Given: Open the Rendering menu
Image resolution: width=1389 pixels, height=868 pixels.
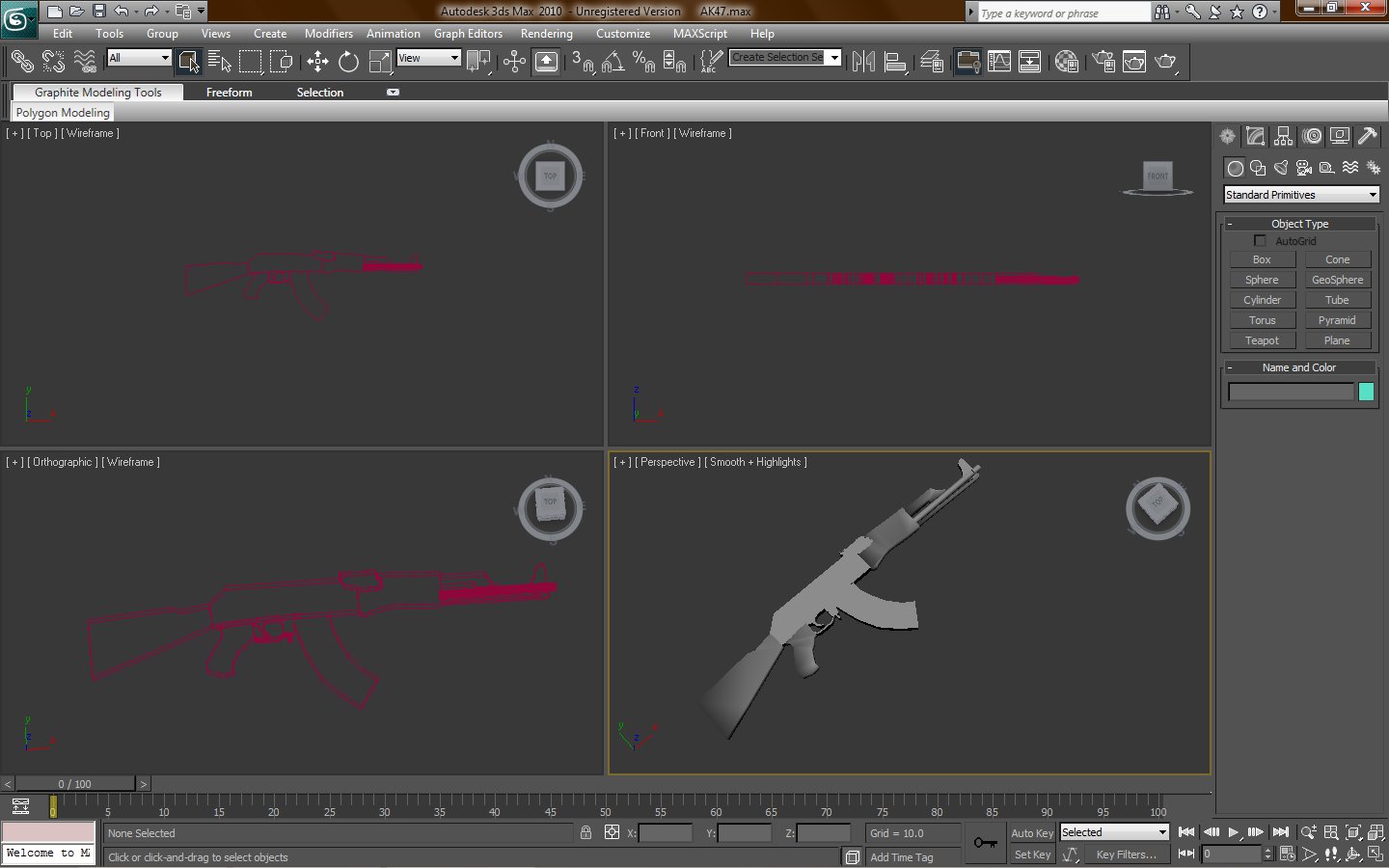Looking at the screenshot, I should click(547, 34).
